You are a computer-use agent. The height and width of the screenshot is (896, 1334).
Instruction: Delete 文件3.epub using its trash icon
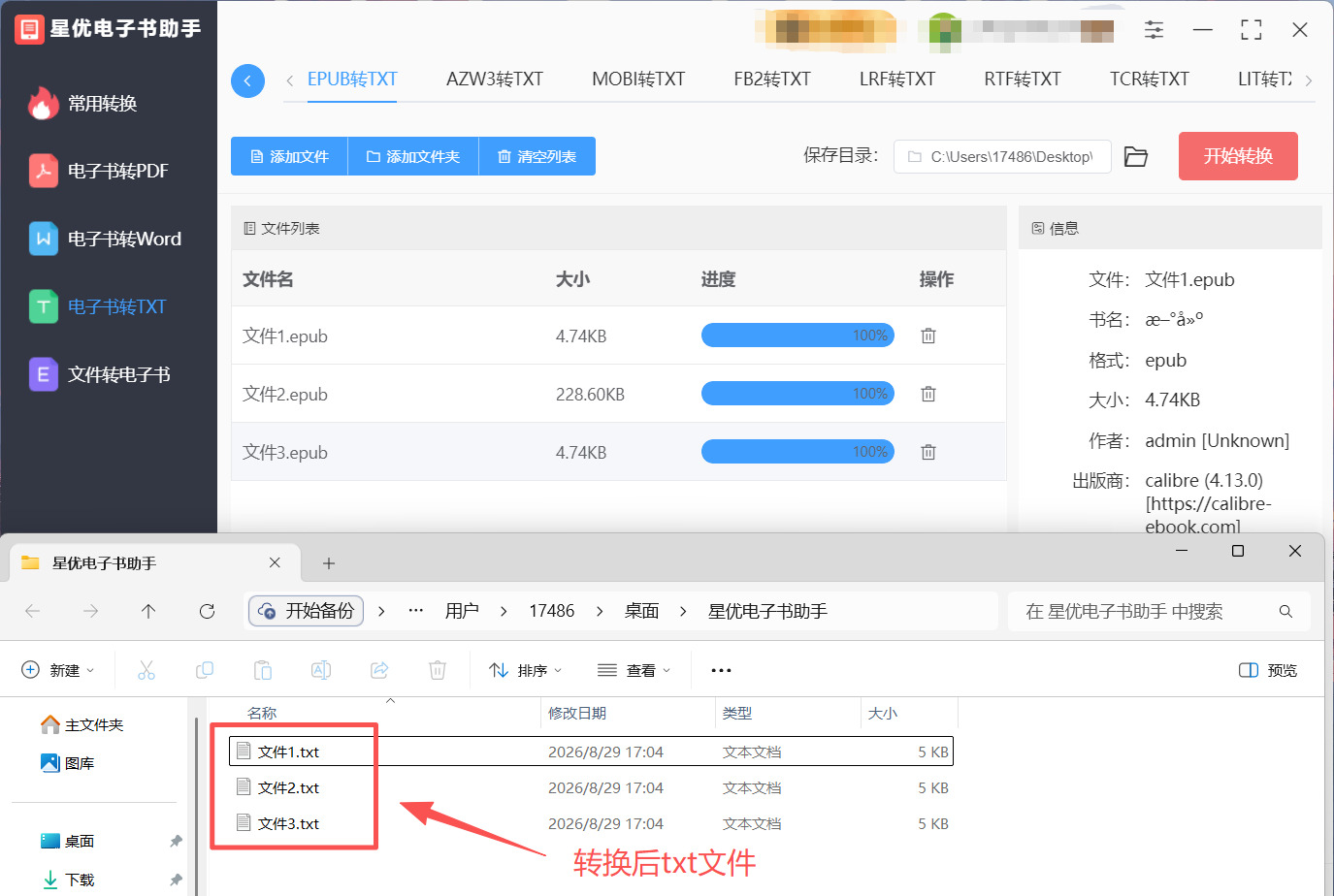[928, 452]
